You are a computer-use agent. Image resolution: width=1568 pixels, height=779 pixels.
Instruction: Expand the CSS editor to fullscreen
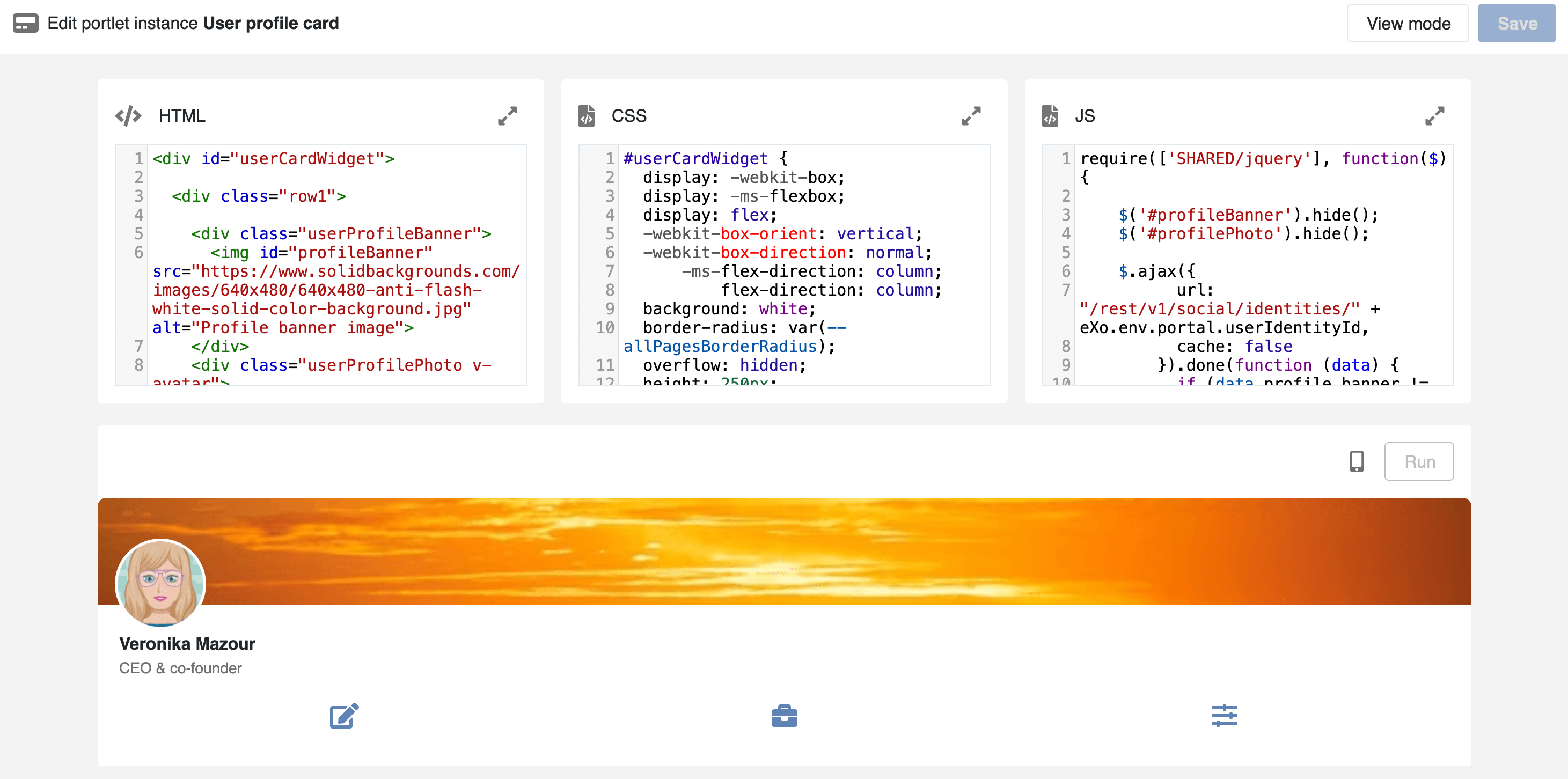pos(971,116)
